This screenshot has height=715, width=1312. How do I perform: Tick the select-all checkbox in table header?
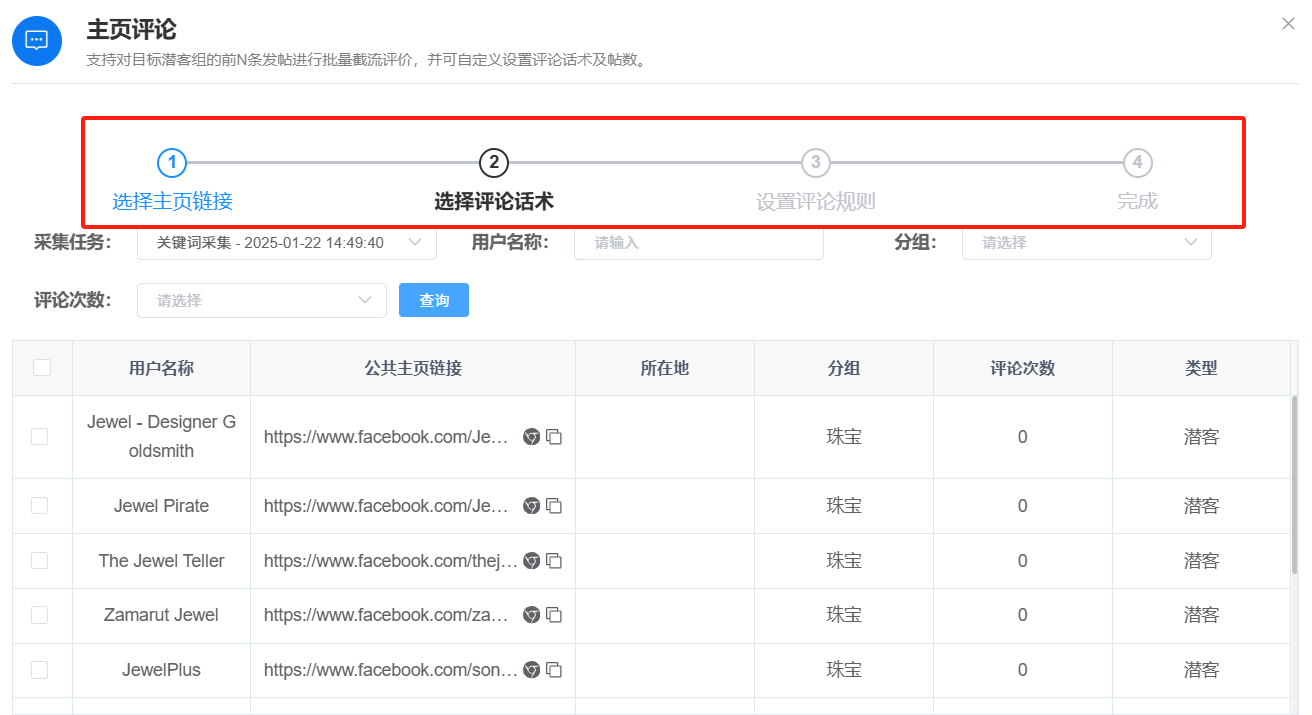pyautogui.click(x=42, y=367)
